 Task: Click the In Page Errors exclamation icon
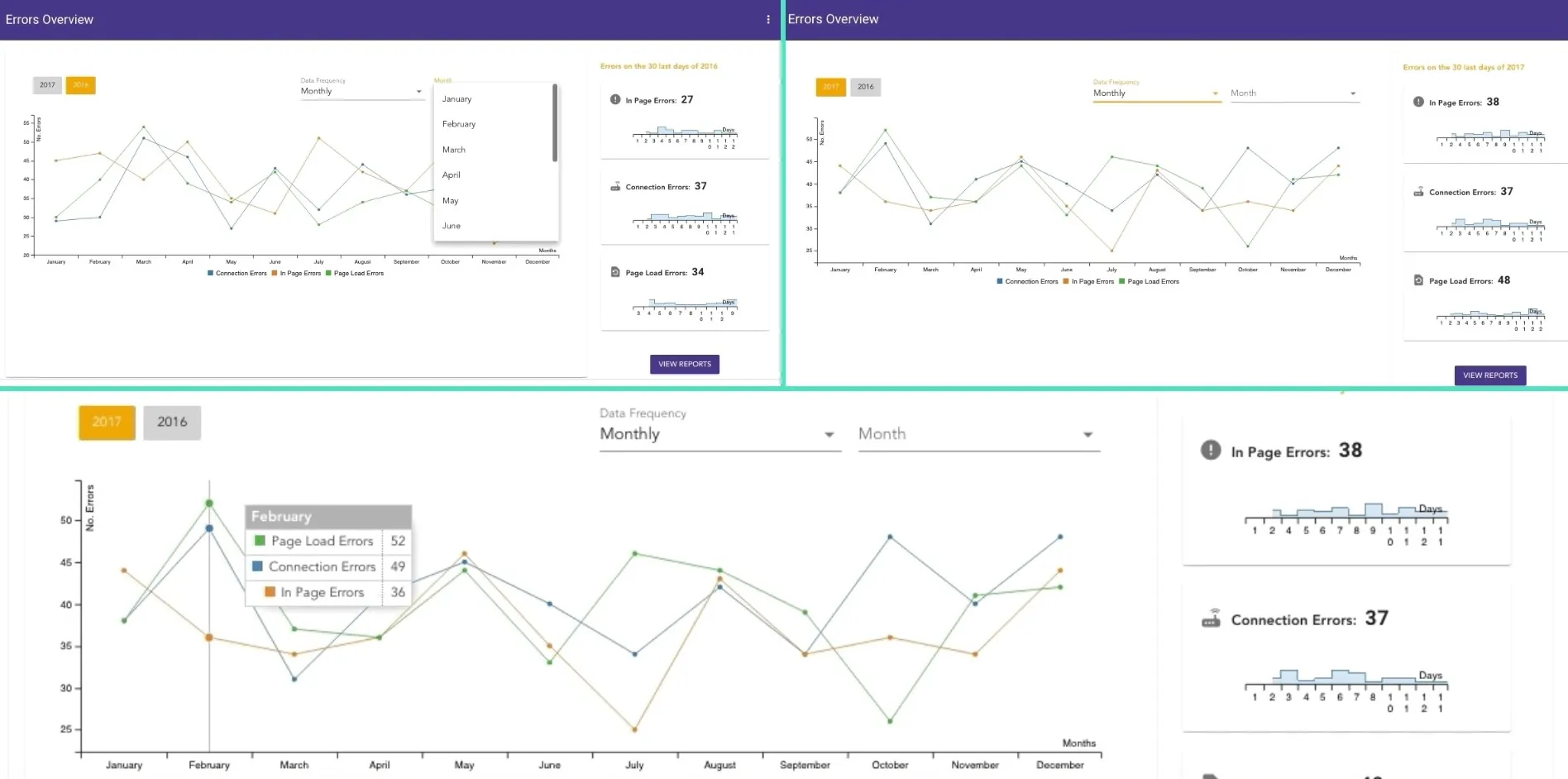(x=614, y=98)
